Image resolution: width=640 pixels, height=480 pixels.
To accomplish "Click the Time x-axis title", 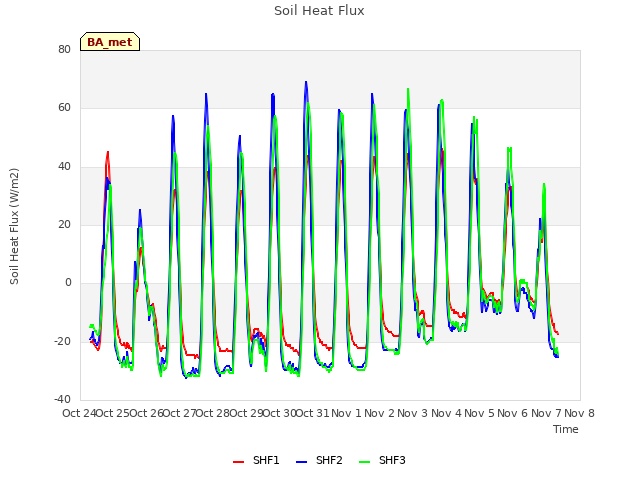I will point(566,429).
